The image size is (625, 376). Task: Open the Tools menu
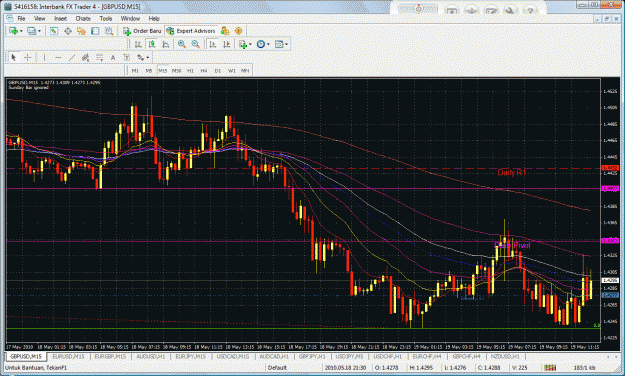[106, 19]
